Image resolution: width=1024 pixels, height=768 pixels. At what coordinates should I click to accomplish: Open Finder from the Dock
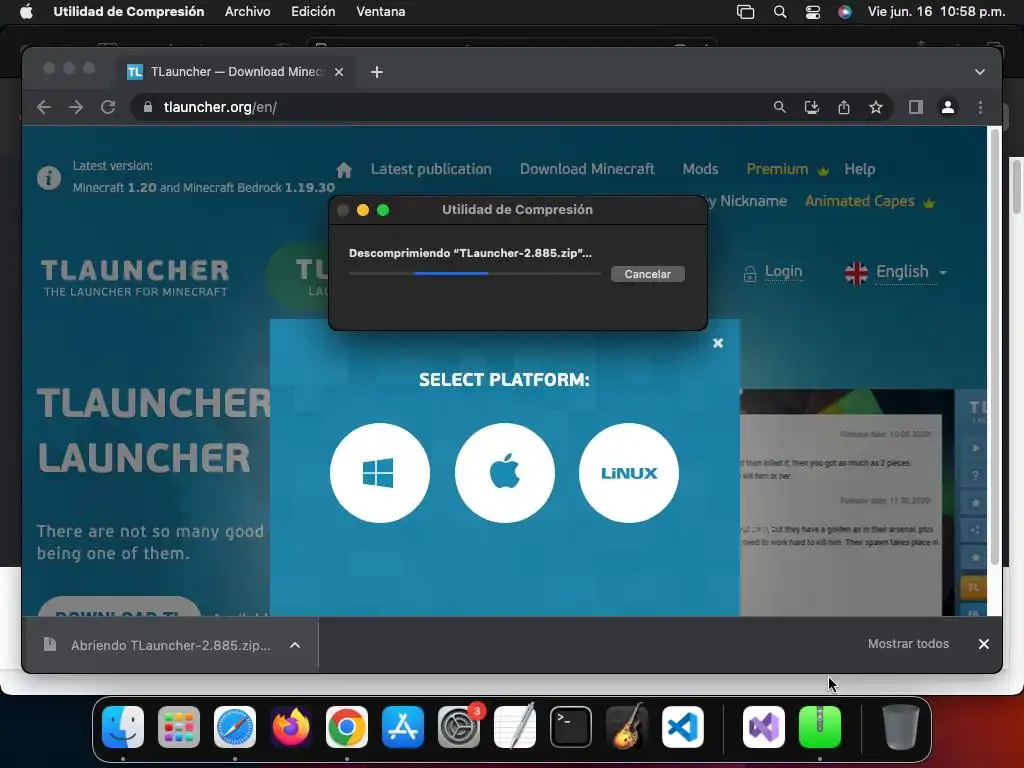click(123, 727)
